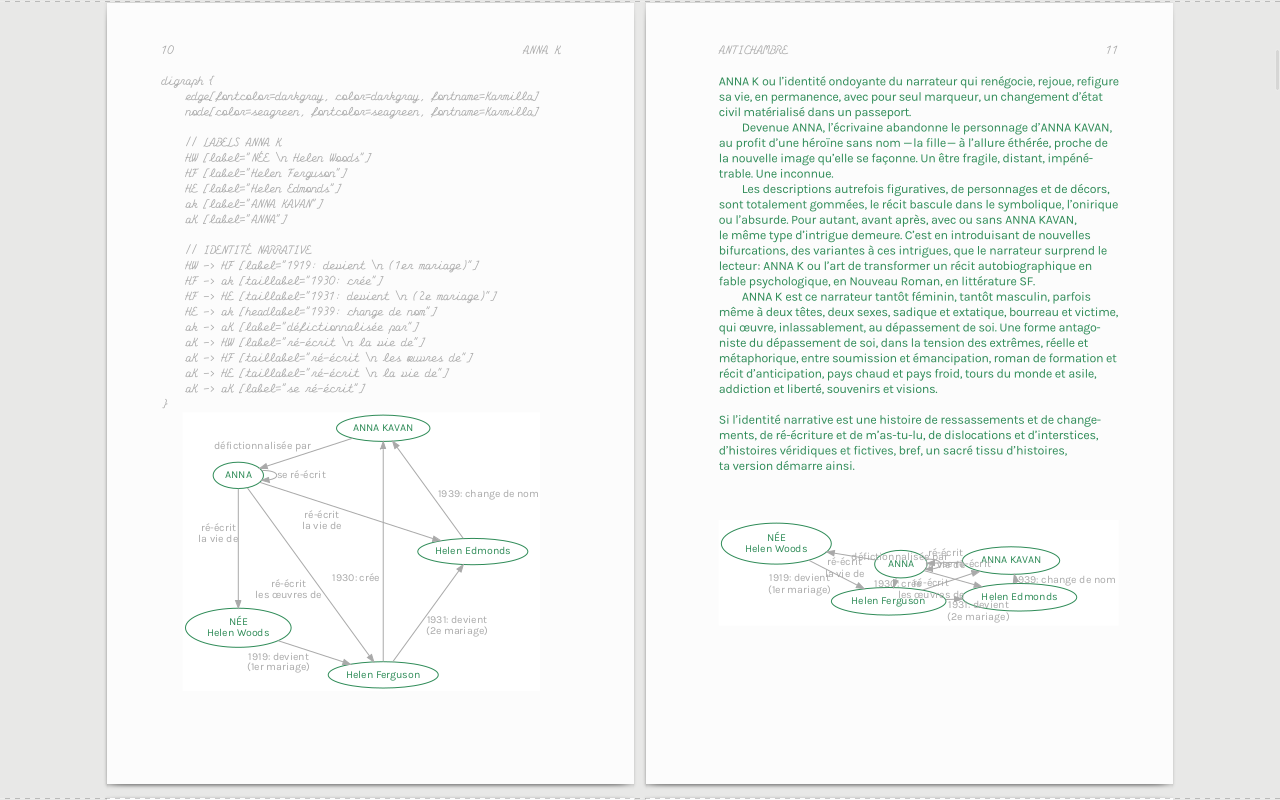
Task: Click NÉE Helen Woods node on page 11
Action: coord(776,543)
